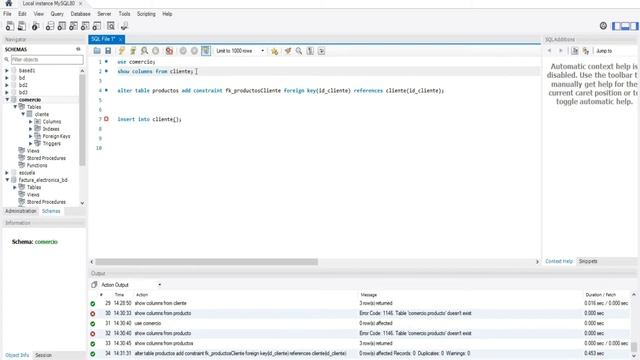Open a SQL script file in new tab
Image resolution: width=640 pixels, height=360 pixels.
click(22, 26)
